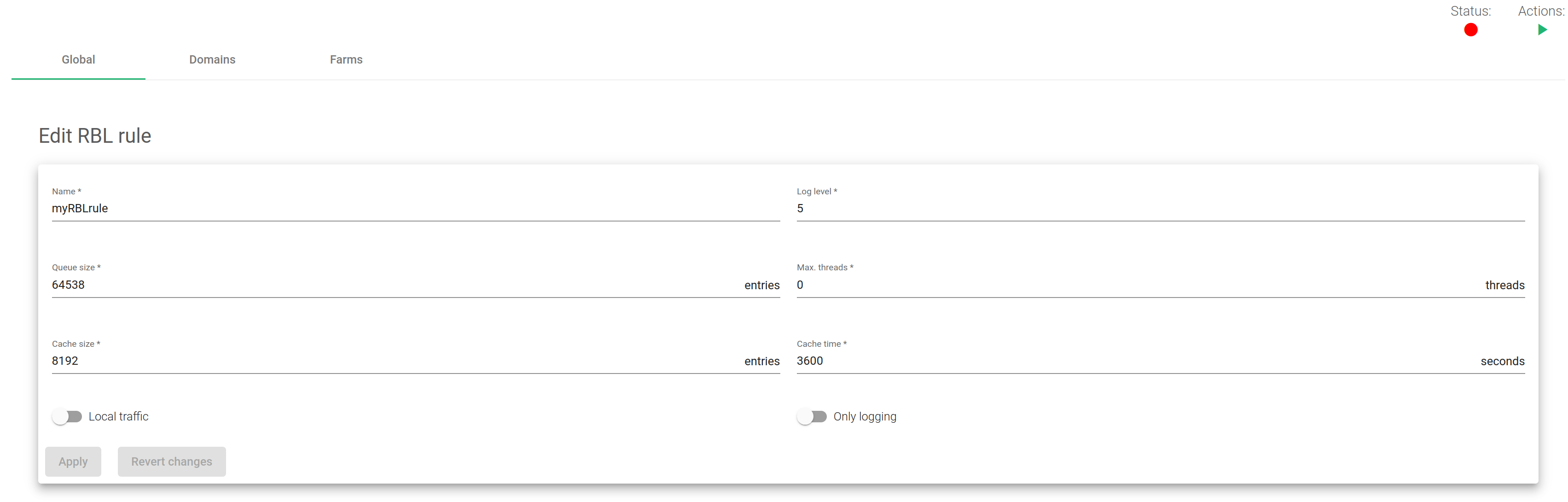Screen dimensions: 1568x502
Task: Click the Only logging label text
Action: (x=865, y=417)
